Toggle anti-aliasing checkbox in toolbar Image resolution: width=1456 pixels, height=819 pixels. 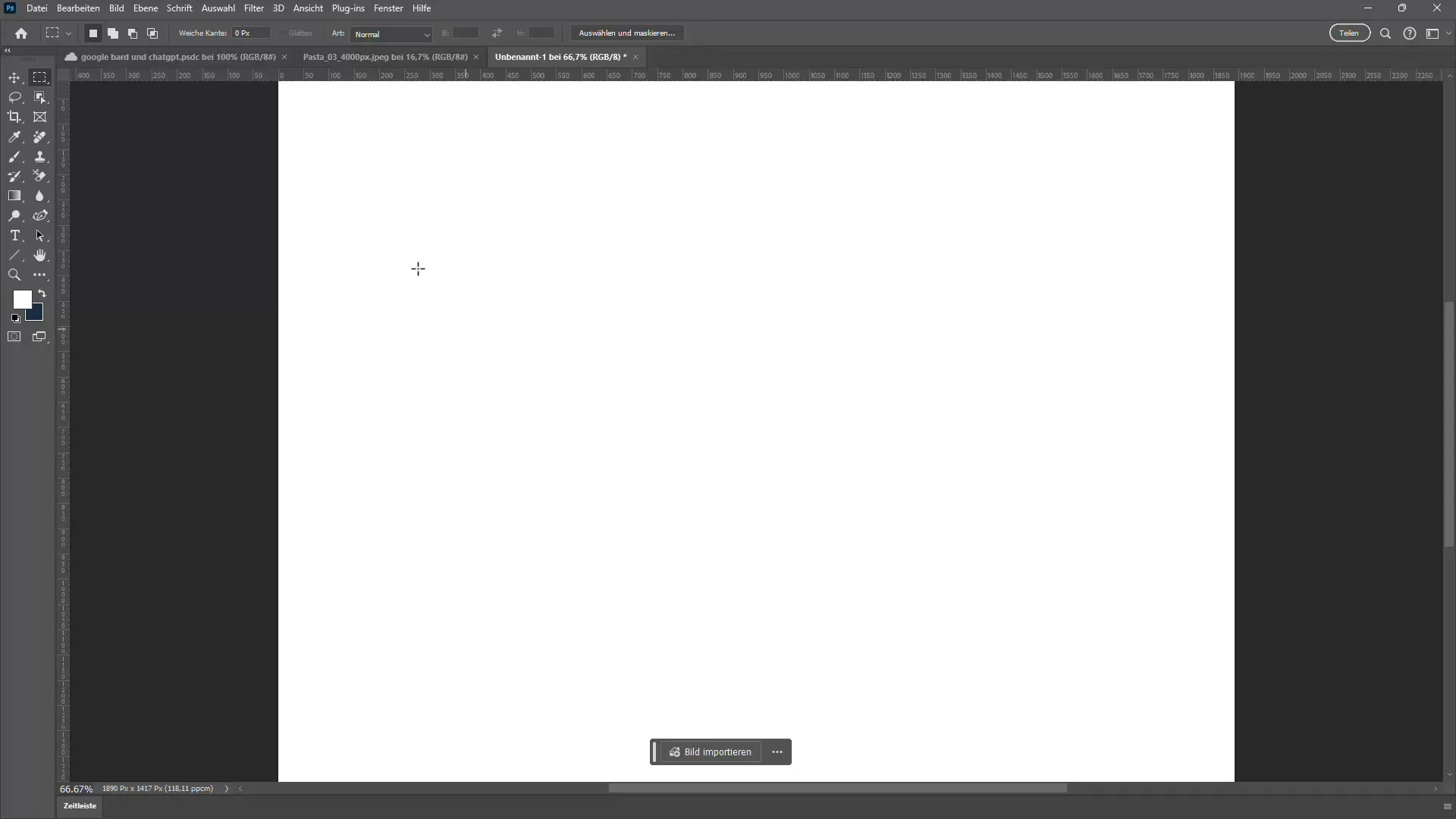click(283, 33)
